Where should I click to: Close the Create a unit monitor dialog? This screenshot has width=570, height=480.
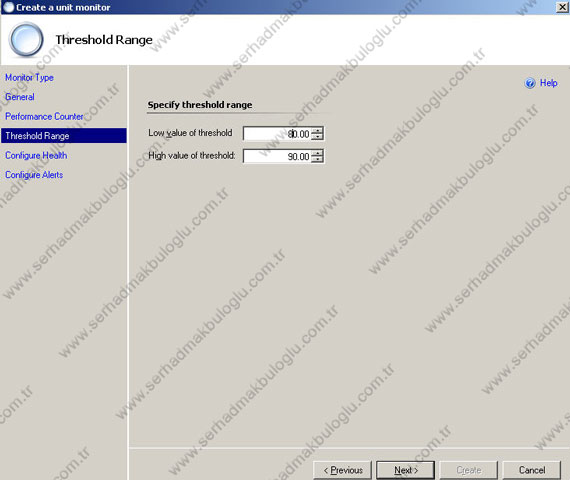[x=562, y=7]
